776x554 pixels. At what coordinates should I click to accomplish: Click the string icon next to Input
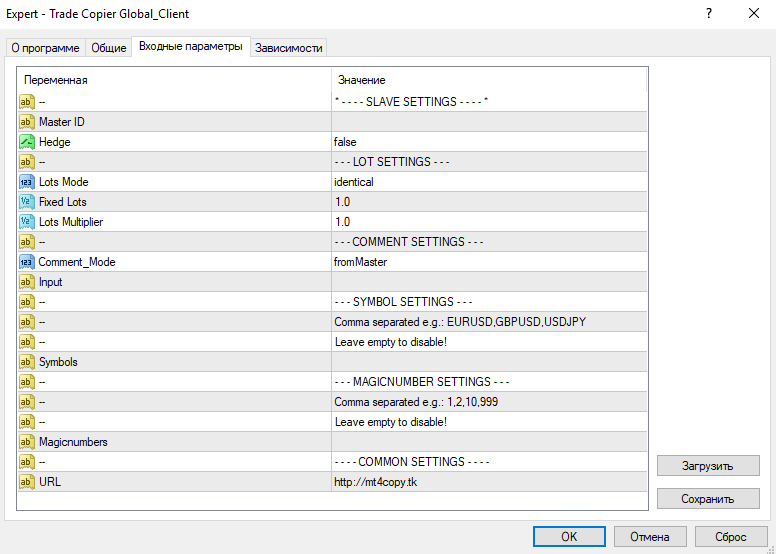[x=27, y=282]
